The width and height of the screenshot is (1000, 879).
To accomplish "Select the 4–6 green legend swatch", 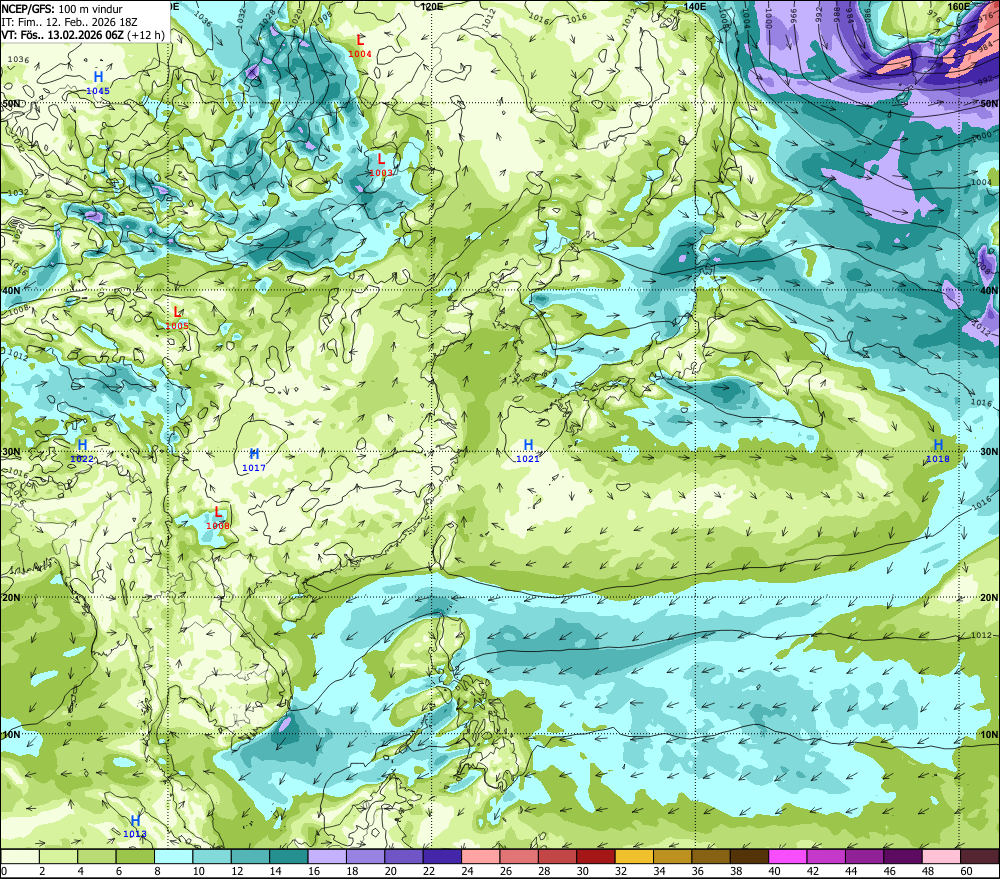I will [x=97, y=857].
